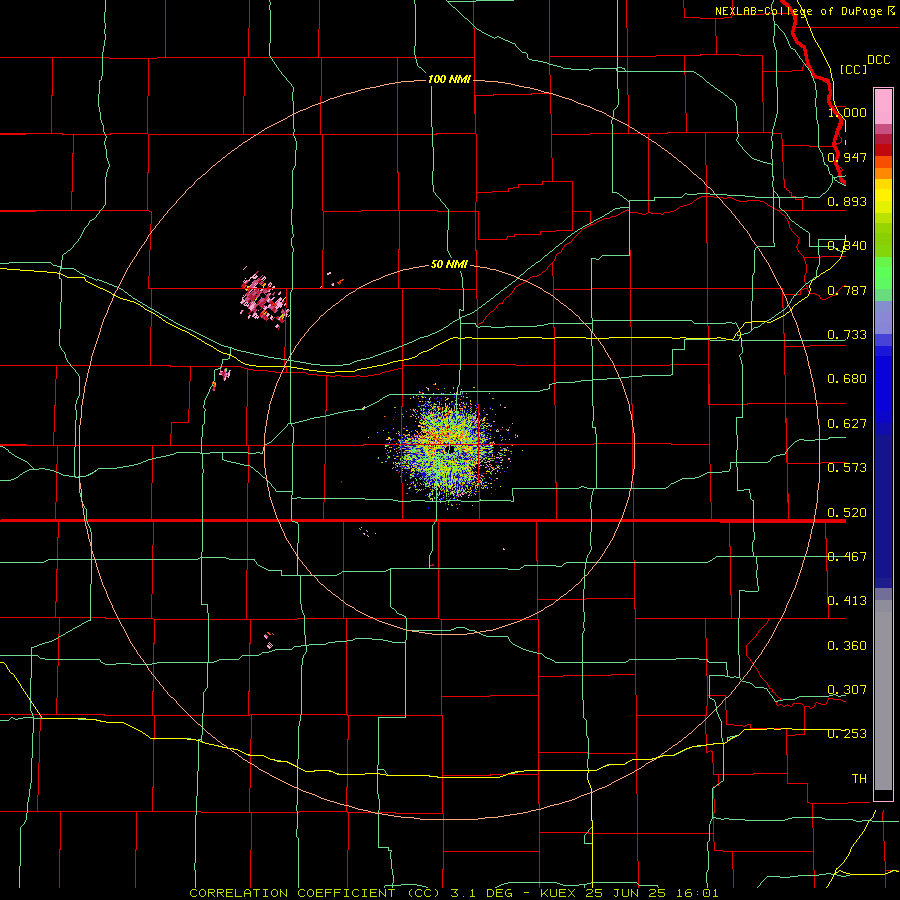
Task: Pick the light pink top color bar segment
Action: [883, 106]
